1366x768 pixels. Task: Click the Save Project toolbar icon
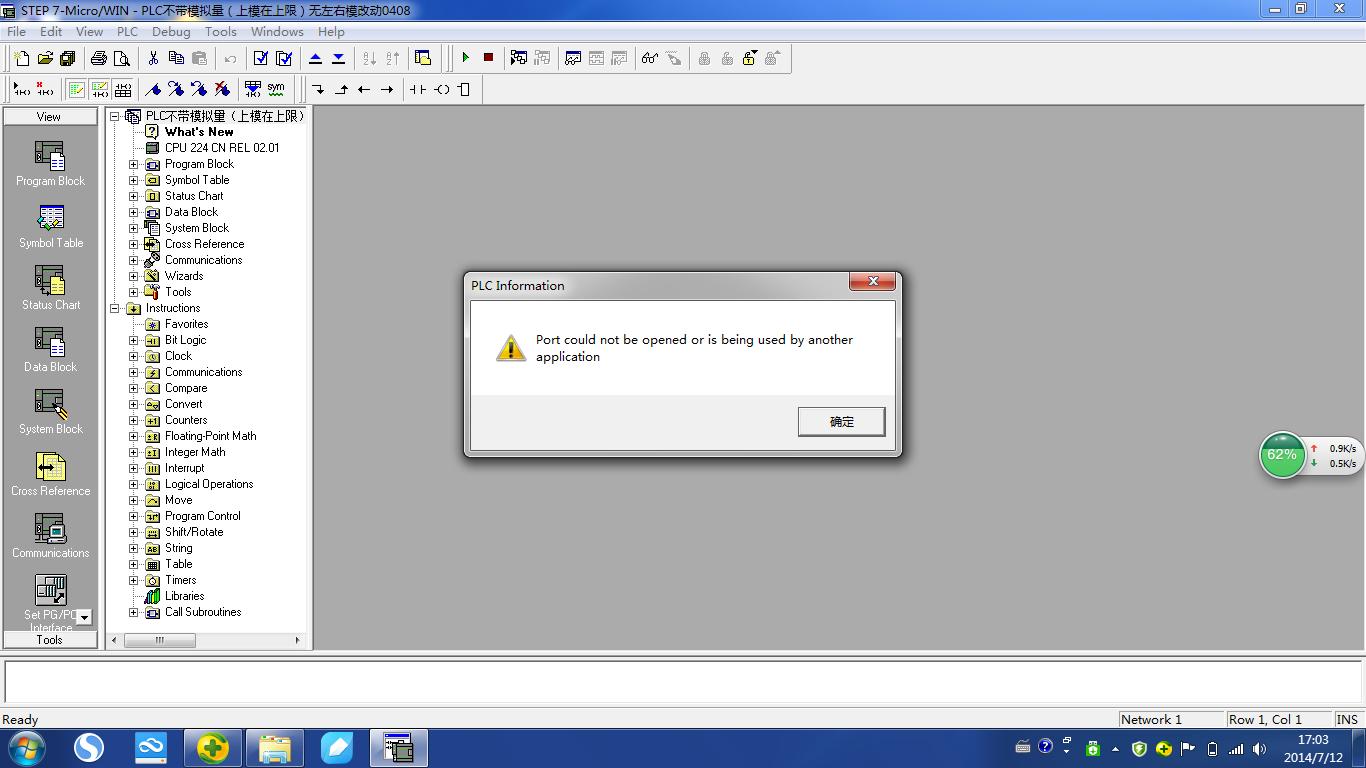68,58
